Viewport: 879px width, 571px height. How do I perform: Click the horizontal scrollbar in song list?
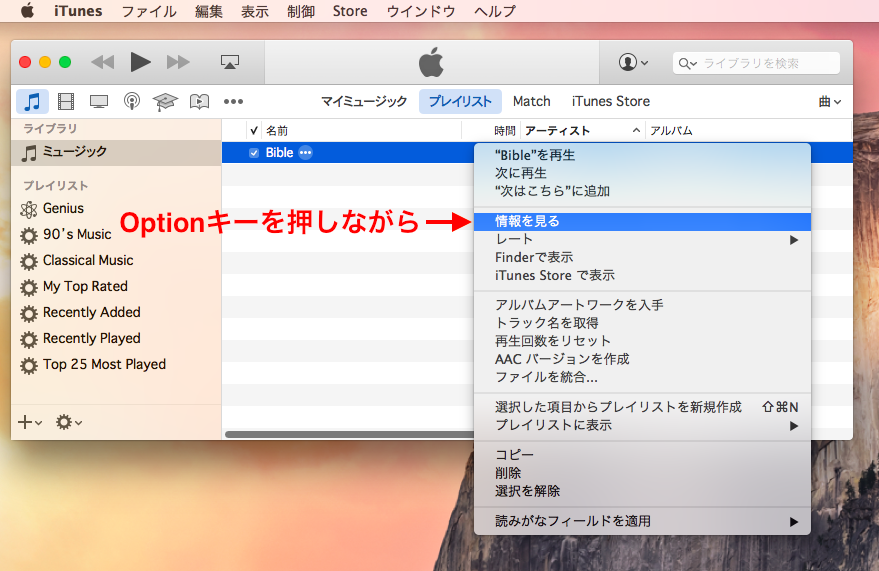tap(349, 434)
